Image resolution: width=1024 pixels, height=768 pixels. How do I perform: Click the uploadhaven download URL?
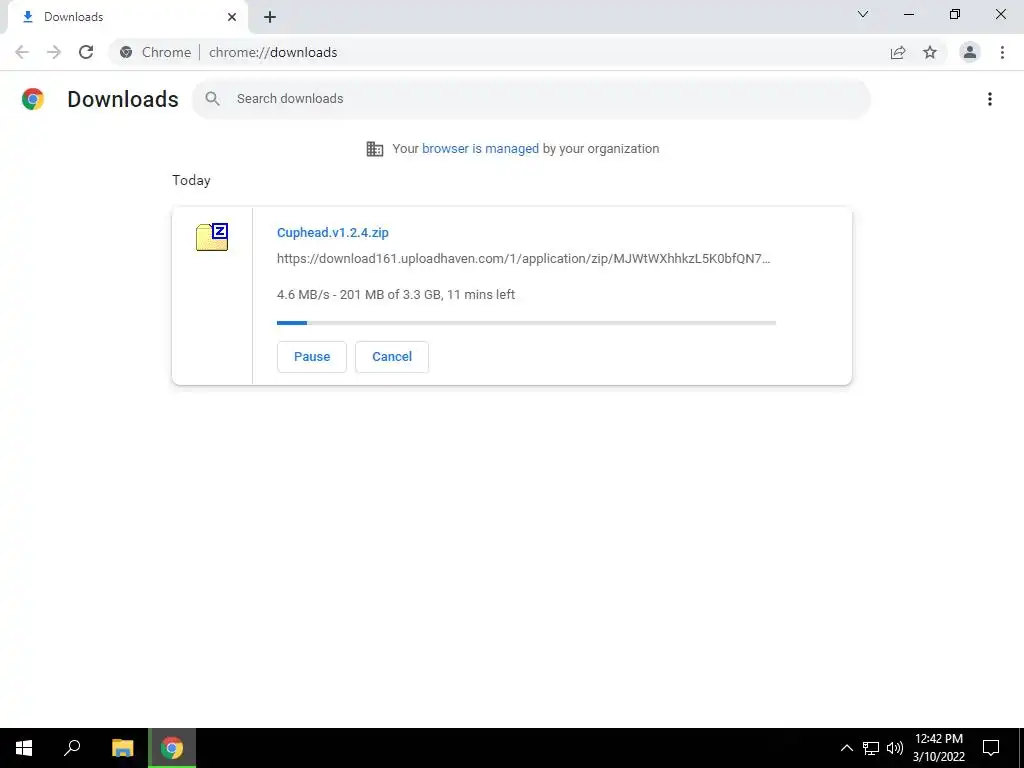[x=524, y=259]
